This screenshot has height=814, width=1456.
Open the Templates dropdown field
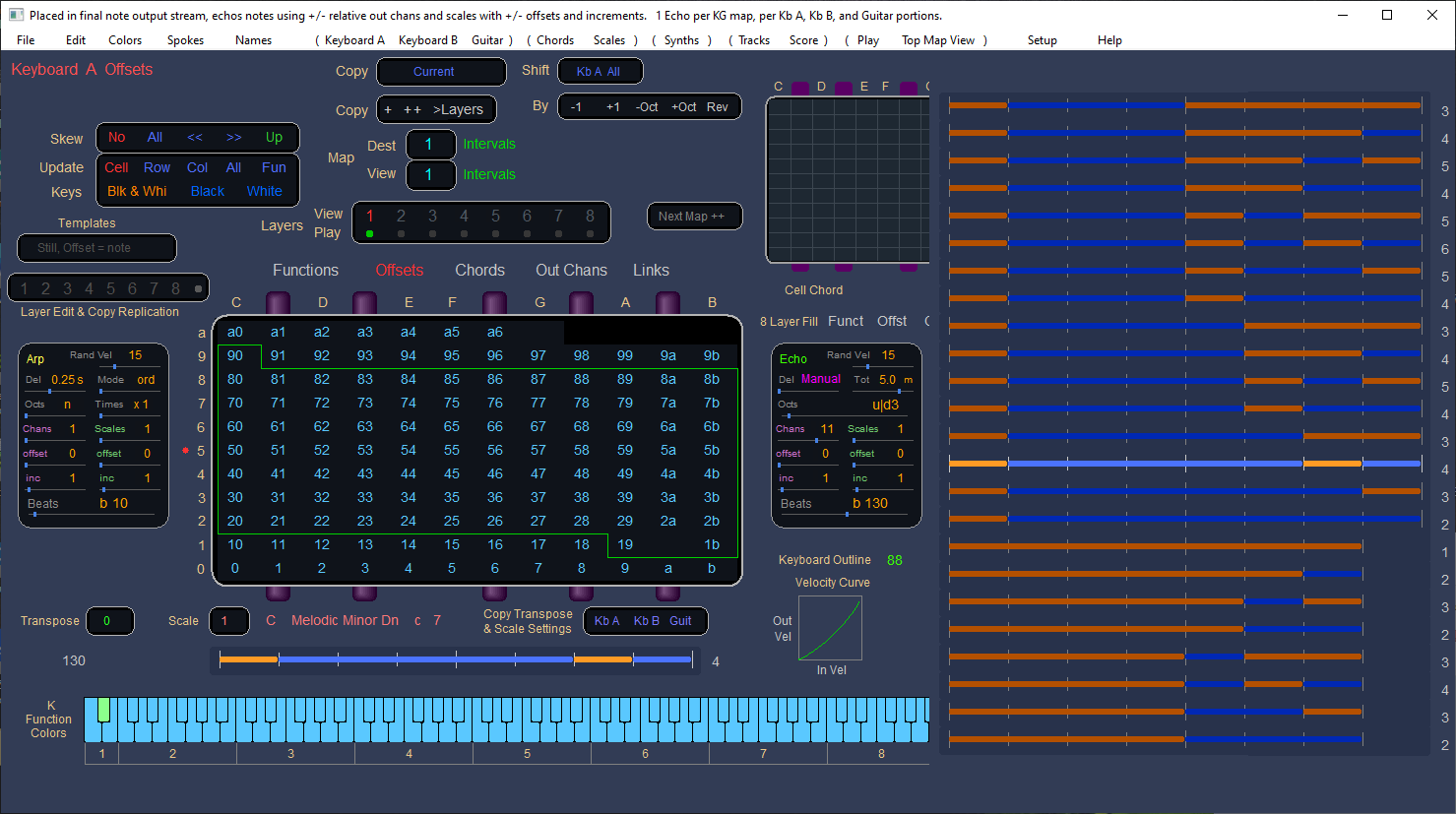pos(96,248)
